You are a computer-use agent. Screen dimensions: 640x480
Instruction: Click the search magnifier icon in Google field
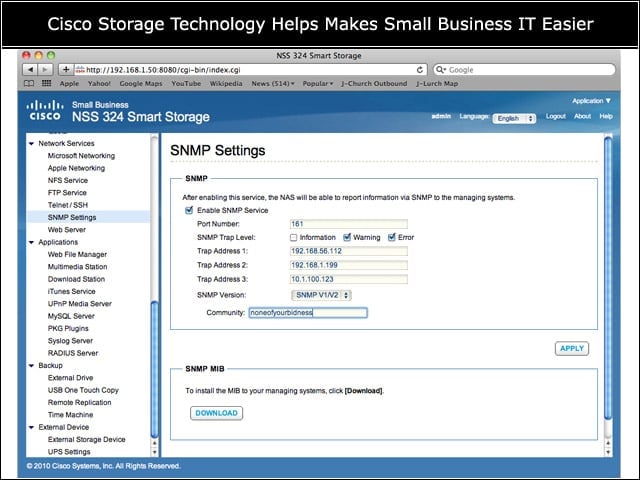click(440, 70)
